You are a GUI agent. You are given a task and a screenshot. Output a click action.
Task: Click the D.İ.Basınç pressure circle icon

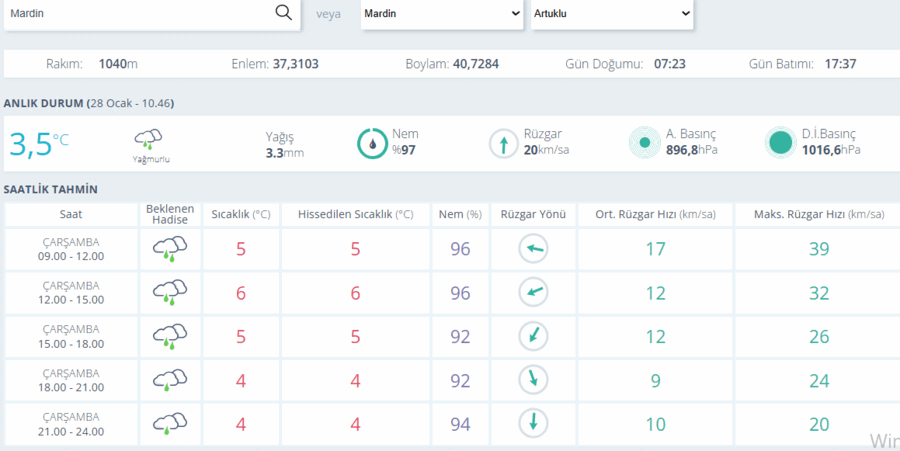pyautogui.click(x=781, y=142)
